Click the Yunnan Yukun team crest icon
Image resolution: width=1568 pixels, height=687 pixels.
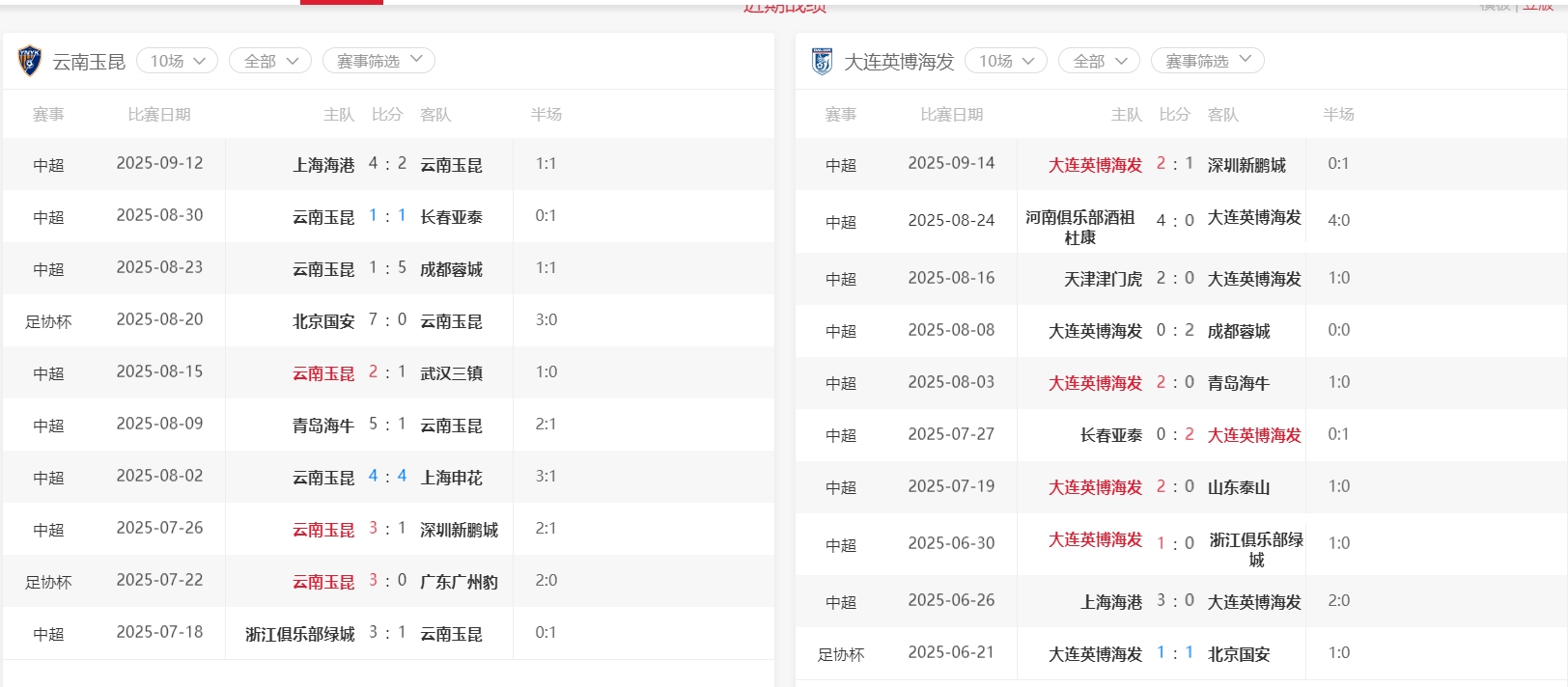click(x=30, y=61)
